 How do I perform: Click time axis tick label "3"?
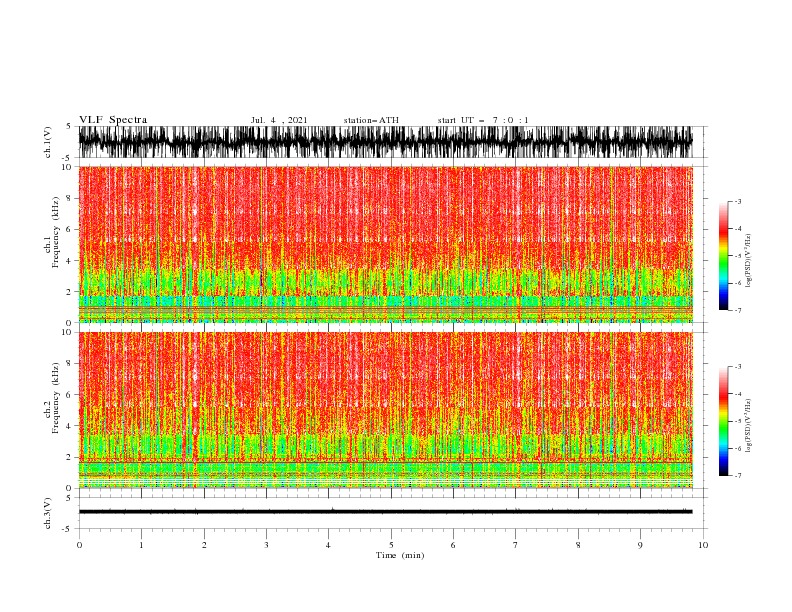(266, 545)
